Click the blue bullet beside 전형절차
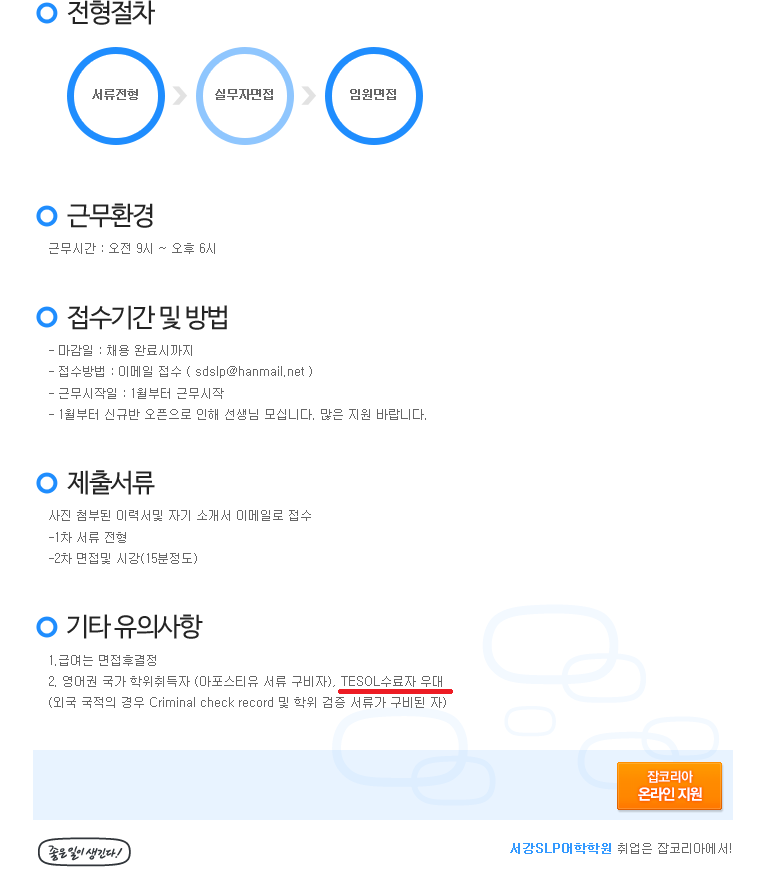This screenshot has width=767, height=873. pos(47,13)
